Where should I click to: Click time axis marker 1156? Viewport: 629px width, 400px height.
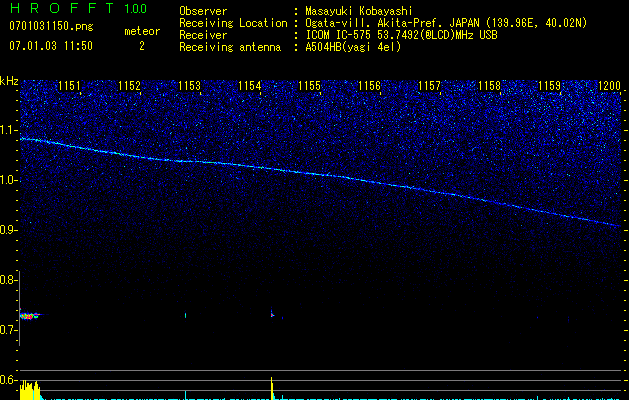click(x=369, y=86)
